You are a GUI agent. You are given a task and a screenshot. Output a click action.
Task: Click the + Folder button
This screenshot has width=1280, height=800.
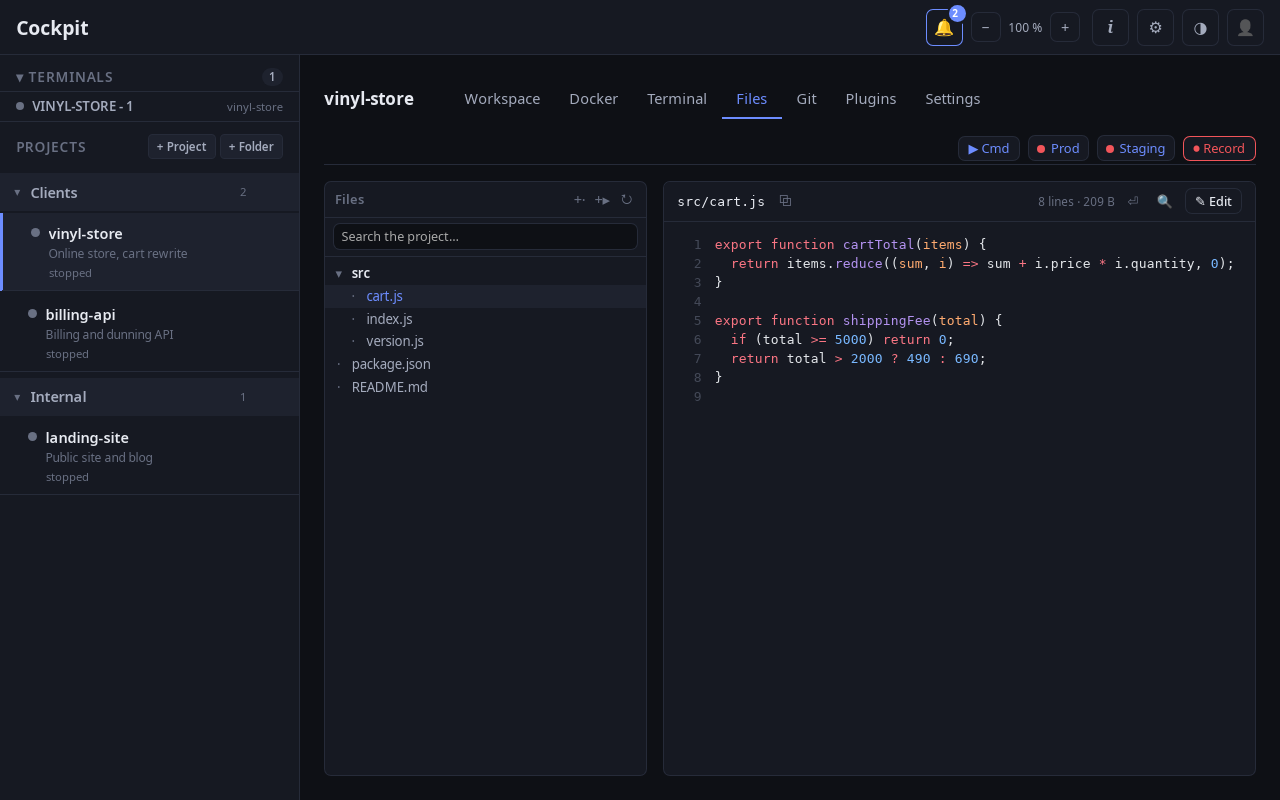pyautogui.click(x=251, y=147)
